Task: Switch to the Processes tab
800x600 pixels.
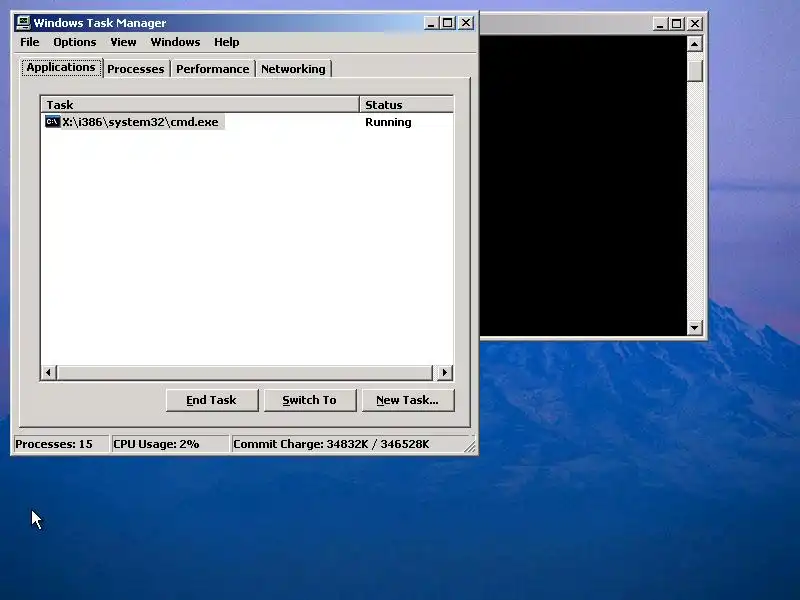Action: coord(136,69)
